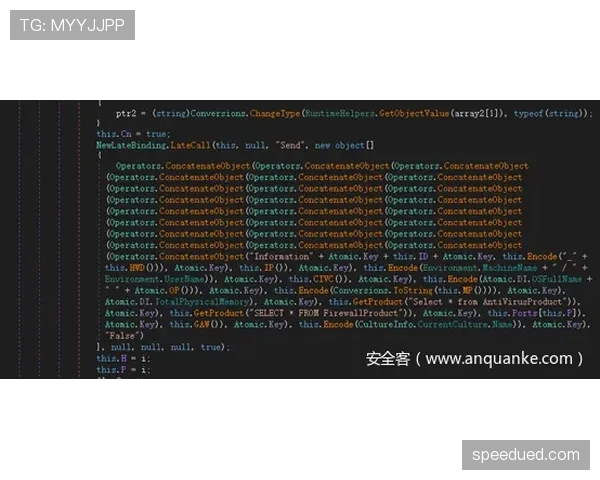Click the "SELECT * FROM FirewallProduct" query
This screenshot has height=480, width=600.
click(x=318, y=313)
